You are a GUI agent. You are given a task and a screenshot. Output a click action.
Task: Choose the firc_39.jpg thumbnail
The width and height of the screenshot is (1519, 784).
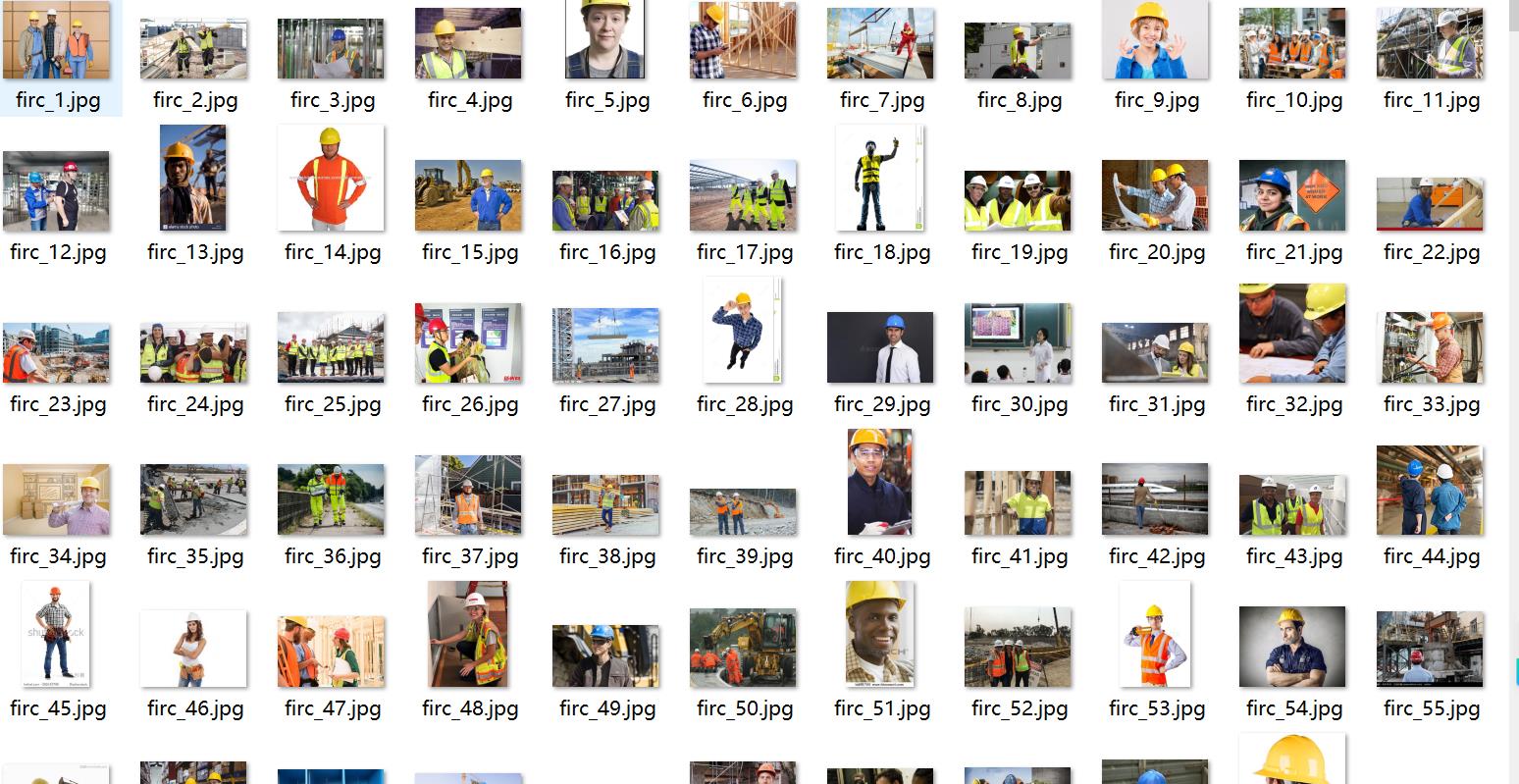click(x=743, y=512)
